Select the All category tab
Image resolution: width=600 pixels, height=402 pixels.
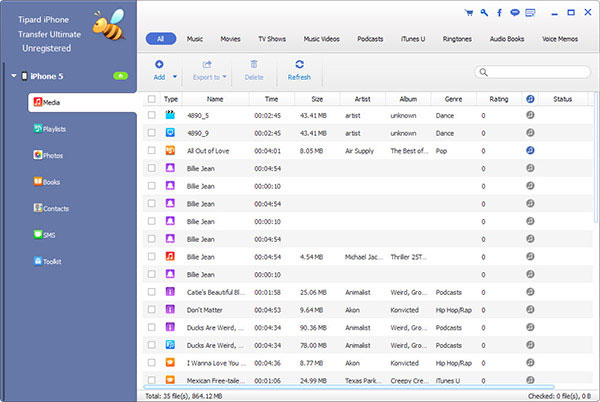pos(161,39)
